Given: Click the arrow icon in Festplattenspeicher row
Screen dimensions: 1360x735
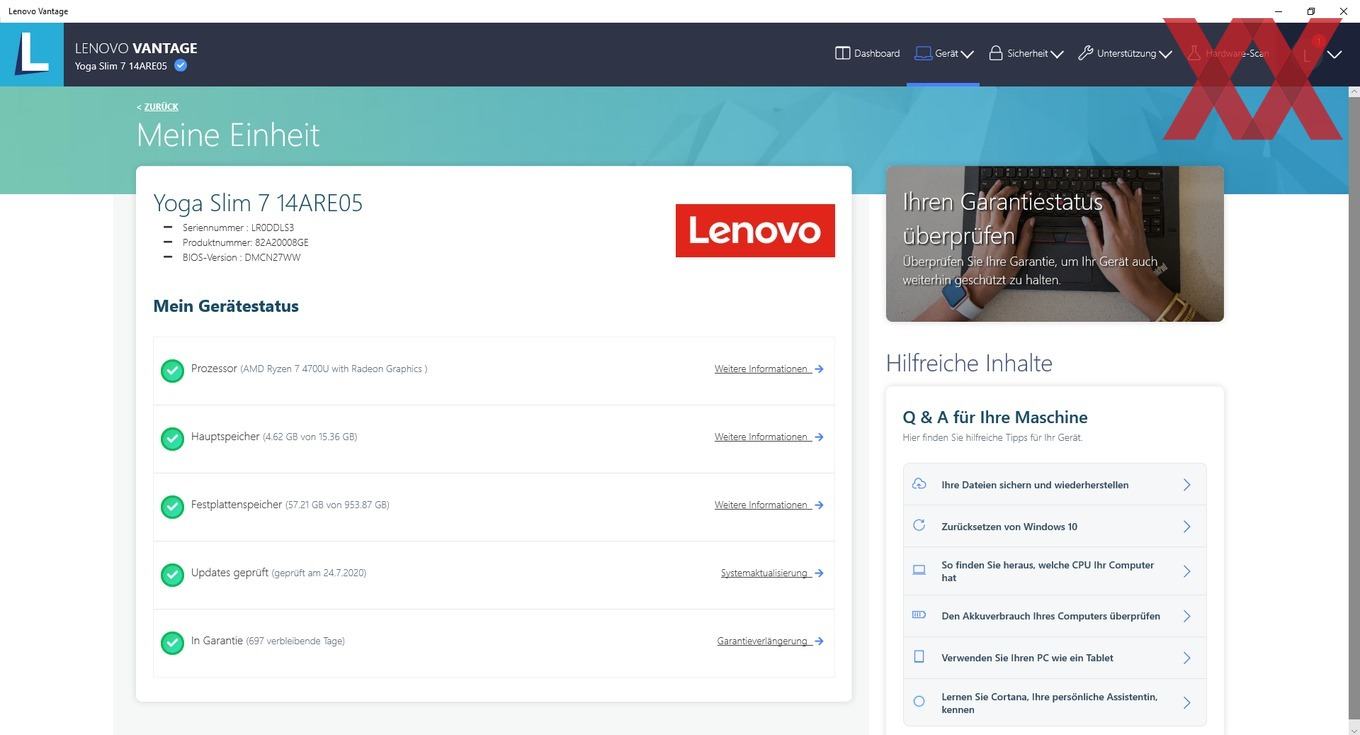Looking at the screenshot, I should pos(819,505).
